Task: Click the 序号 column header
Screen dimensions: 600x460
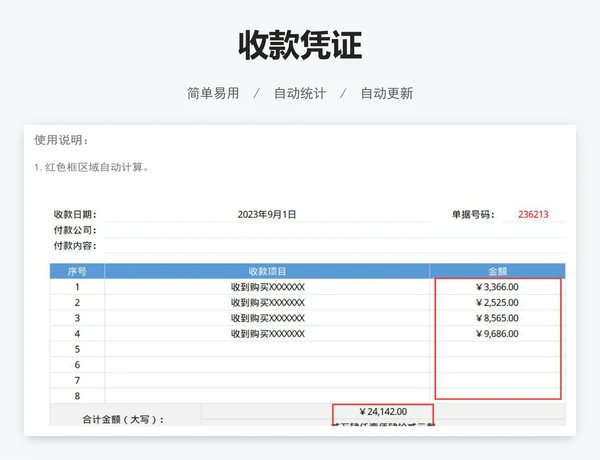Action: coord(77,271)
